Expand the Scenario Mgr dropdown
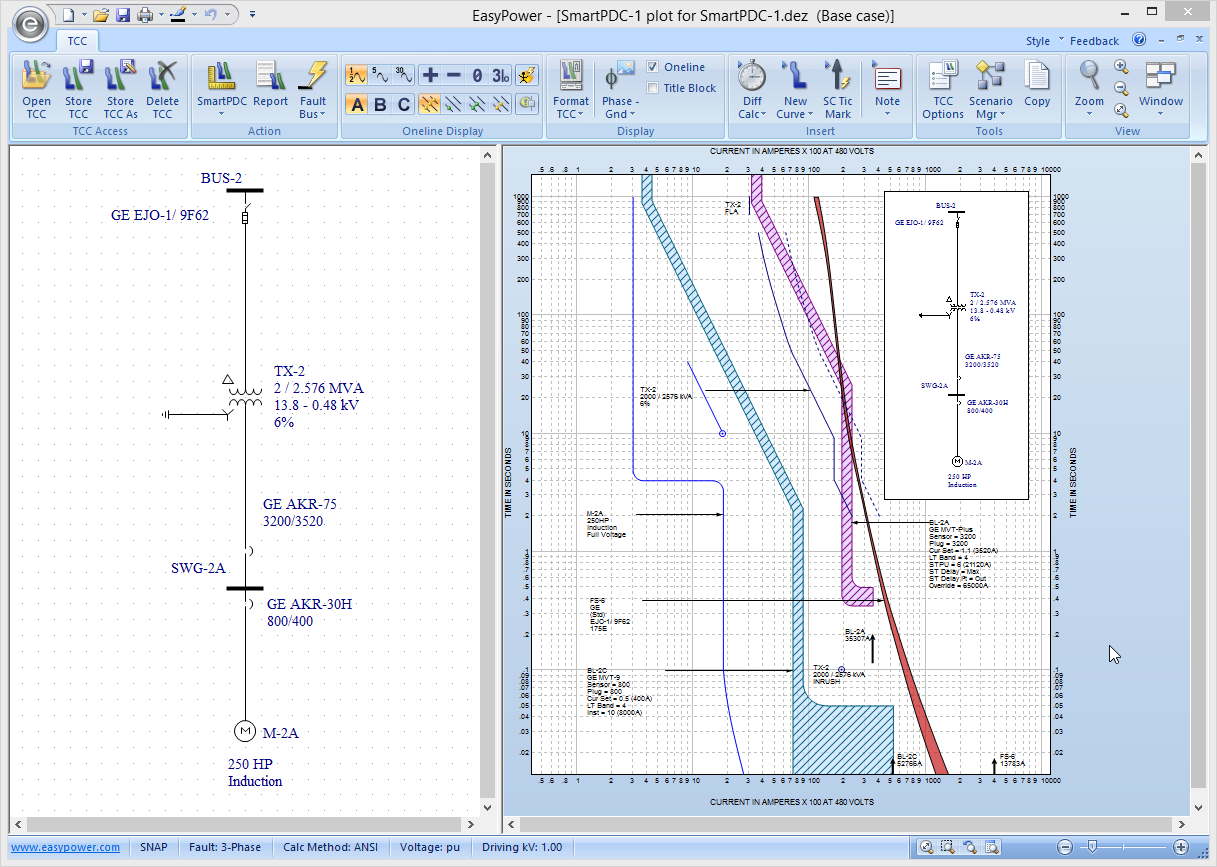 [x=990, y=89]
